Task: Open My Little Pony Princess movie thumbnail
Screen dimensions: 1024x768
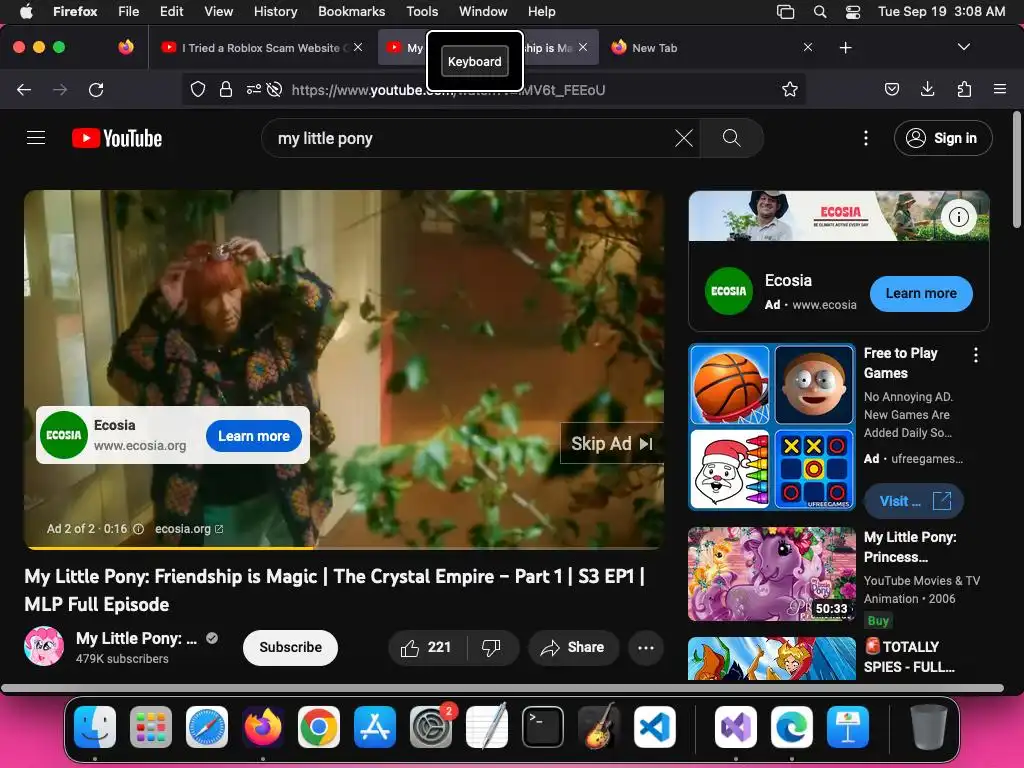Action: (x=772, y=574)
